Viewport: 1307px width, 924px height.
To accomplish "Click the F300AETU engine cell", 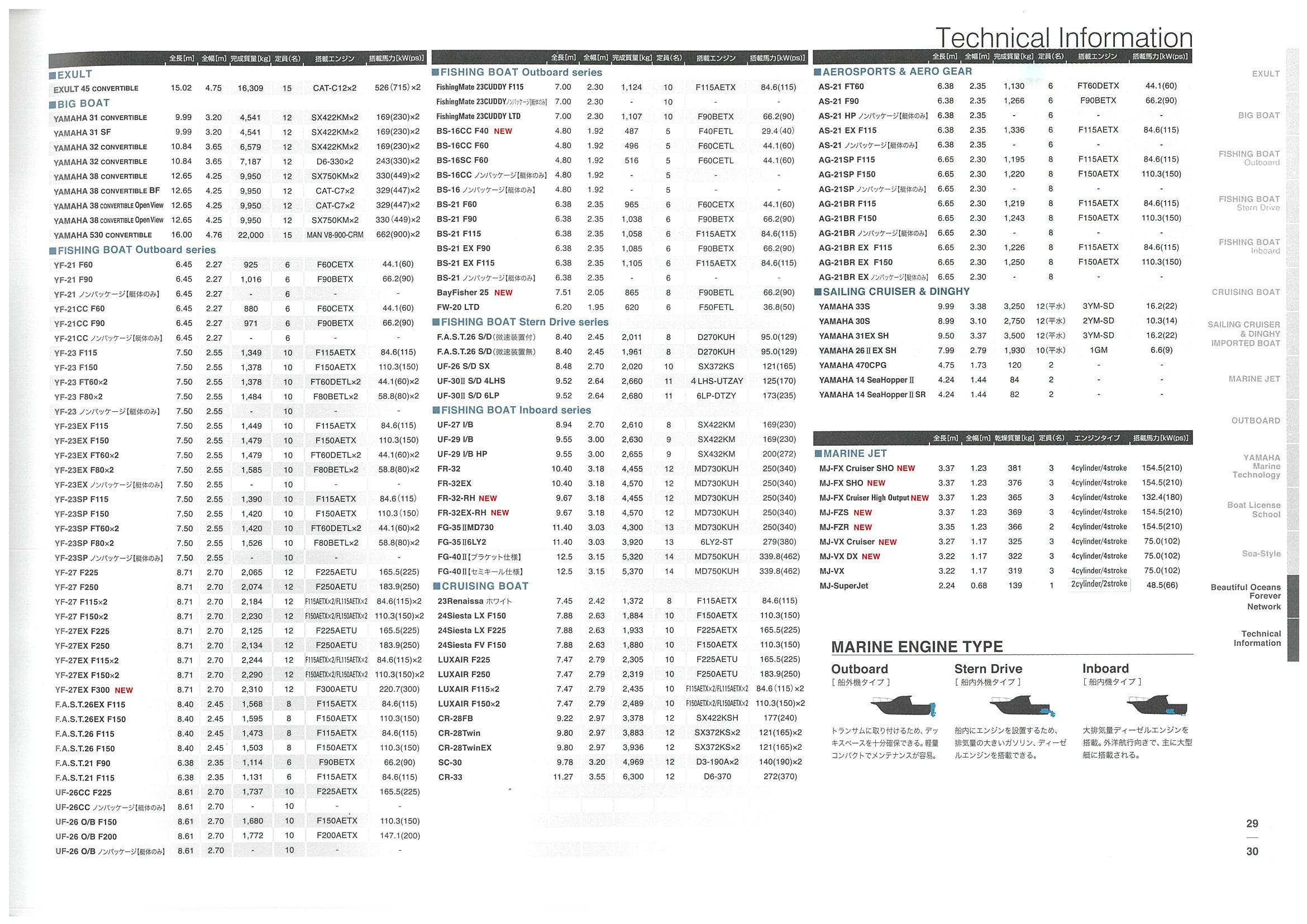I will click(x=336, y=689).
